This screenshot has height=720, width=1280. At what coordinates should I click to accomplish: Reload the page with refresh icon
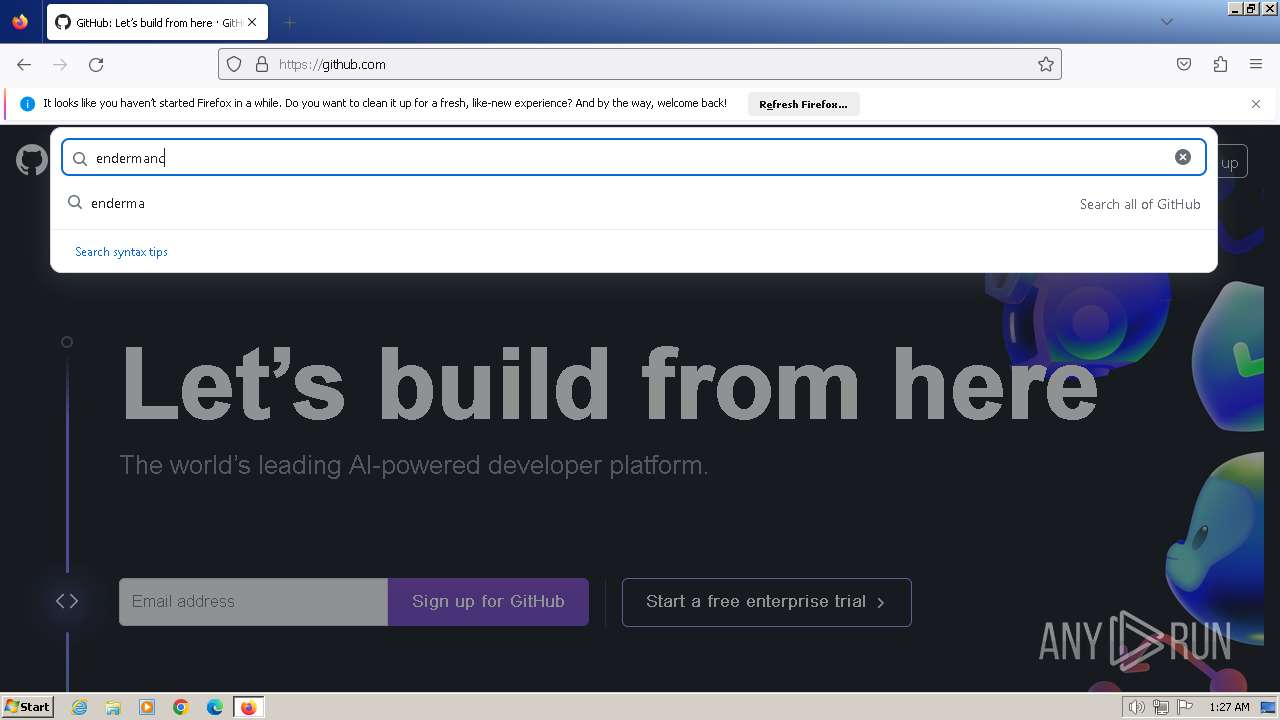(96, 64)
